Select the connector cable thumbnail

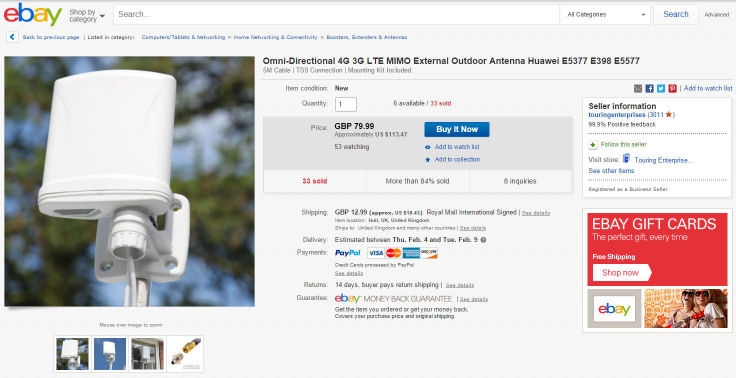[185, 354]
